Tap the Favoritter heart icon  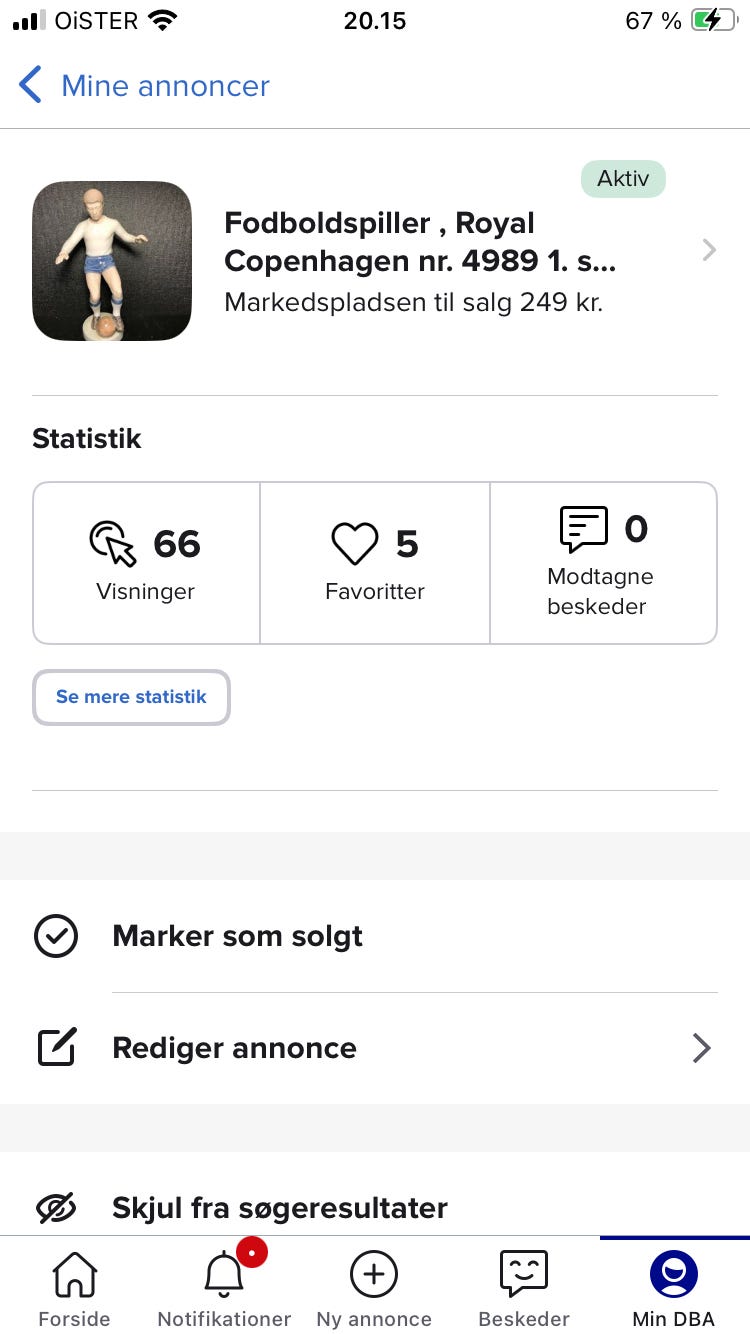(x=355, y=544)
